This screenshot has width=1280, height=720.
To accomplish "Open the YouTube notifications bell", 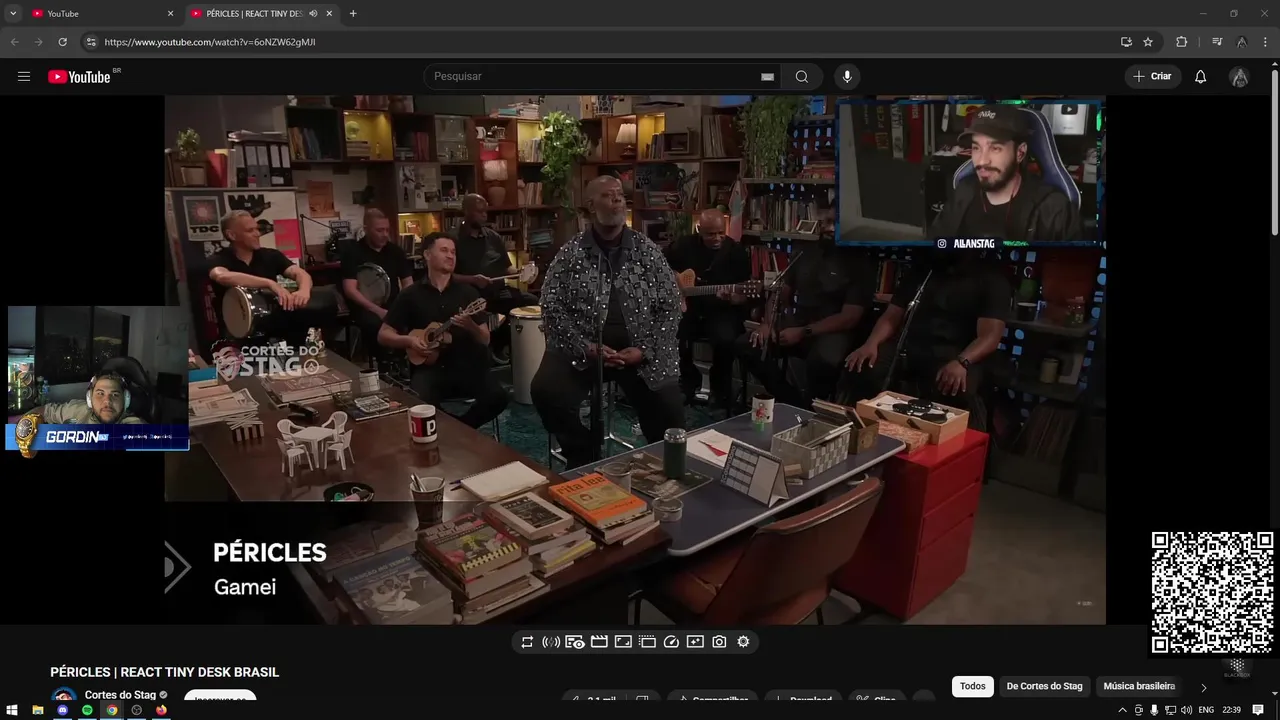I will [1201, 76].
